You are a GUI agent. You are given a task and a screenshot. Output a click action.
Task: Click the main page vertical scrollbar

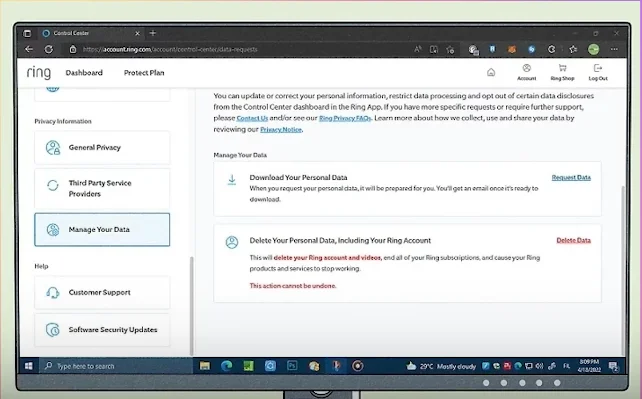[x=623, y=270]
